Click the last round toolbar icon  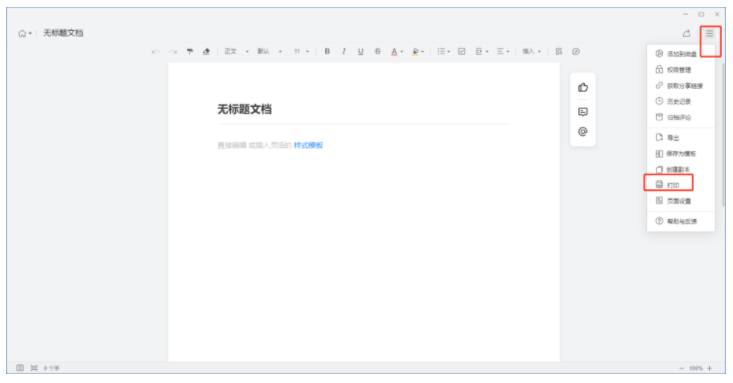point(576,51)
